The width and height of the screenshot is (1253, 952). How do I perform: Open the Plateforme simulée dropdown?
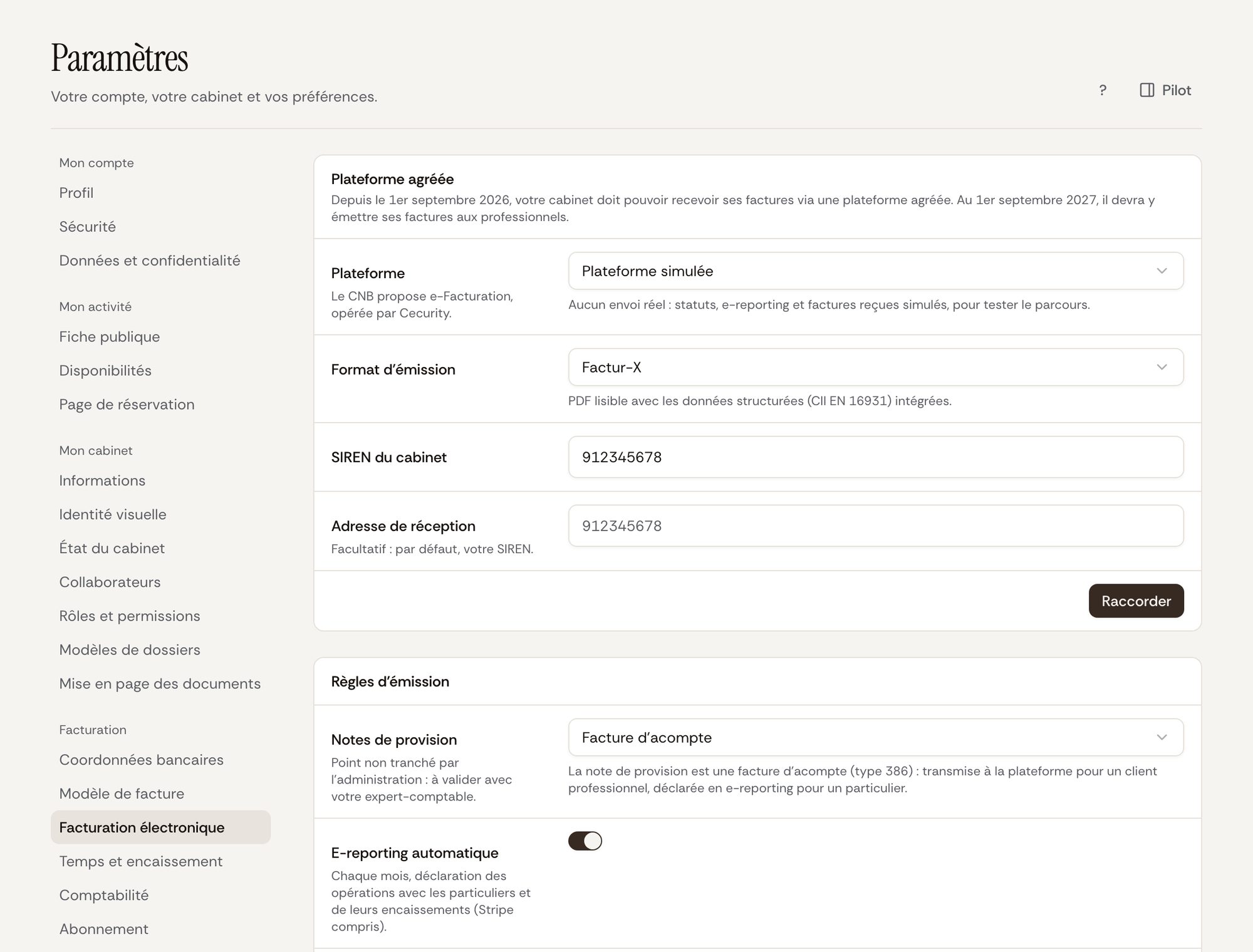point(876,271)
